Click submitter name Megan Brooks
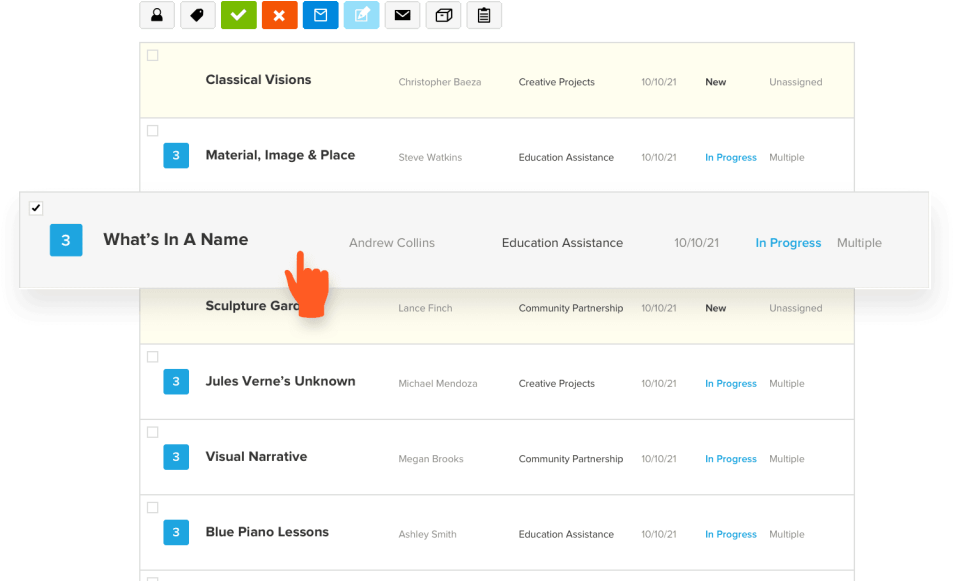The image size is (953, 581). coord(430,459)
